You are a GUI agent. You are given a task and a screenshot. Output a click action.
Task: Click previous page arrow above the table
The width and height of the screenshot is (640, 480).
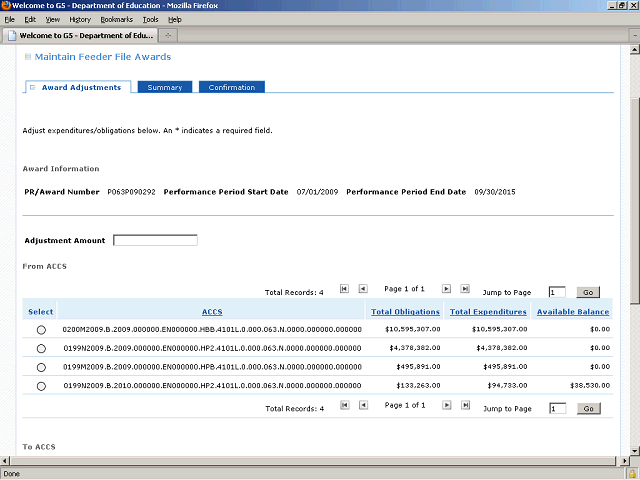click(363, 289)
